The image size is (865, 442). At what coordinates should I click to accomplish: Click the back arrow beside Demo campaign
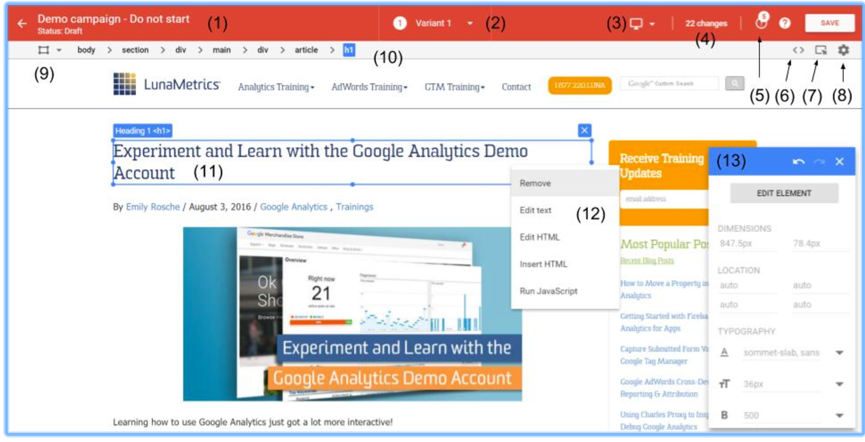click(x=21, y=23)
